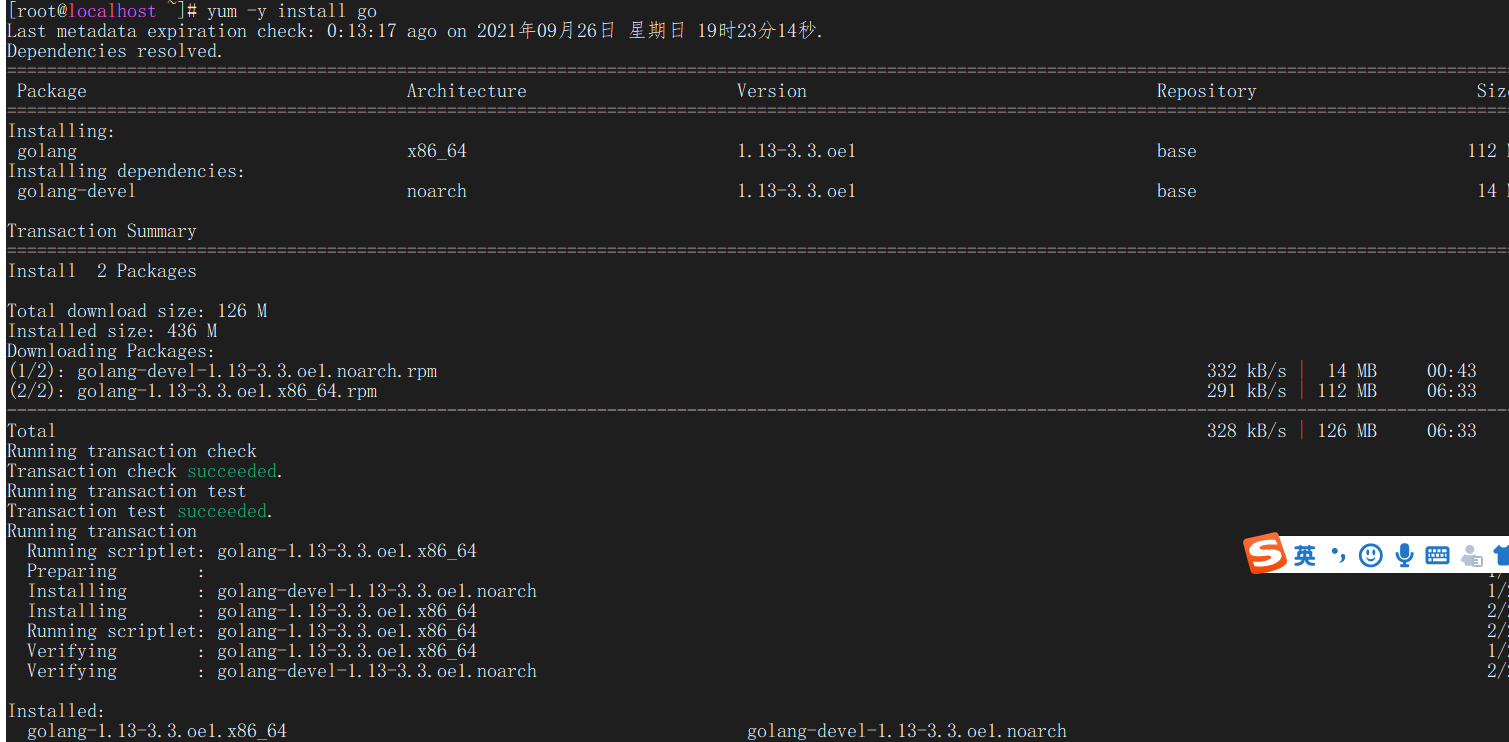Open the Sogou emoji panel

point(1371,555)
